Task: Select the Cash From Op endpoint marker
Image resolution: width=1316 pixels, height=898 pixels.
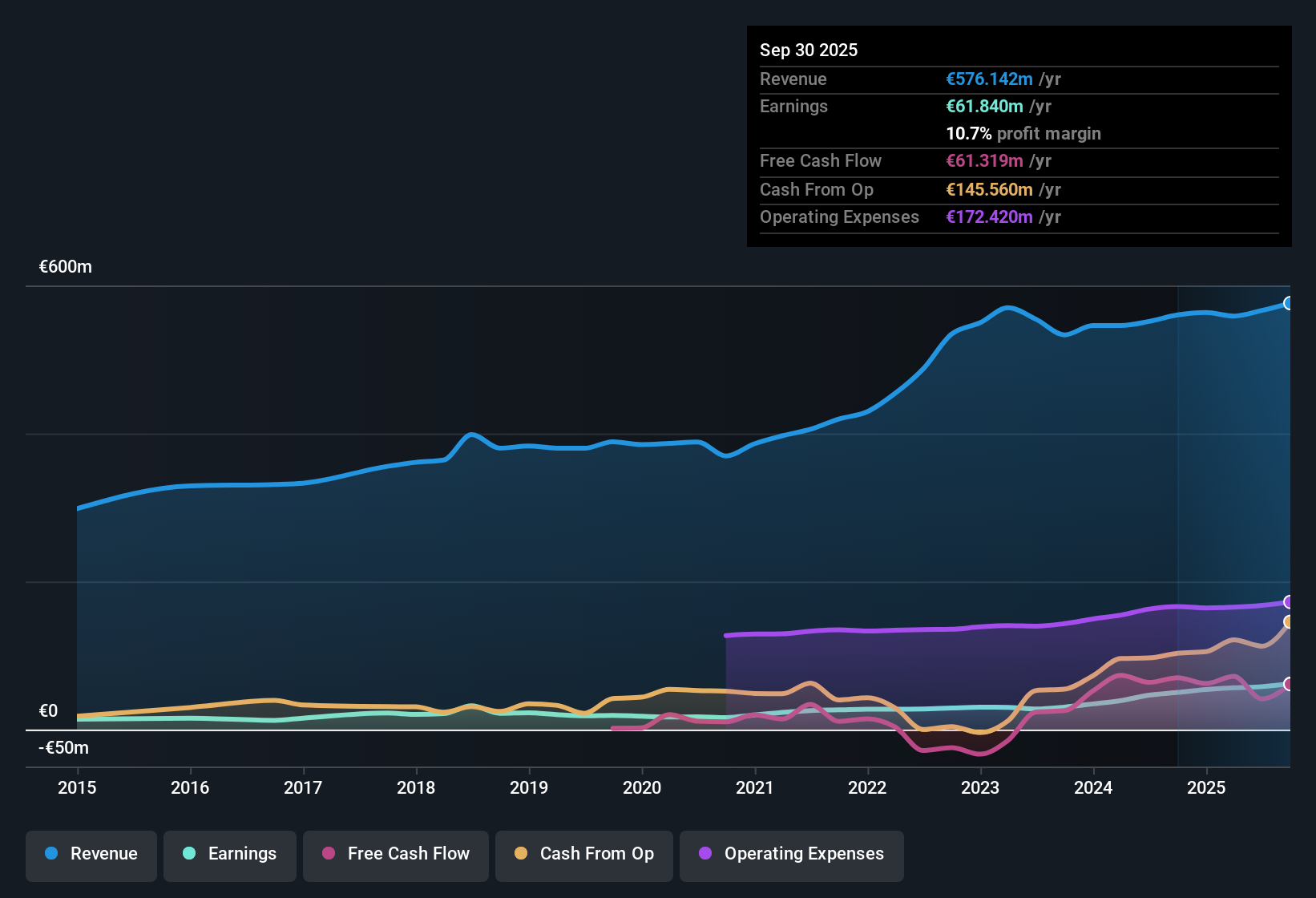Action: click(1288, 622)
